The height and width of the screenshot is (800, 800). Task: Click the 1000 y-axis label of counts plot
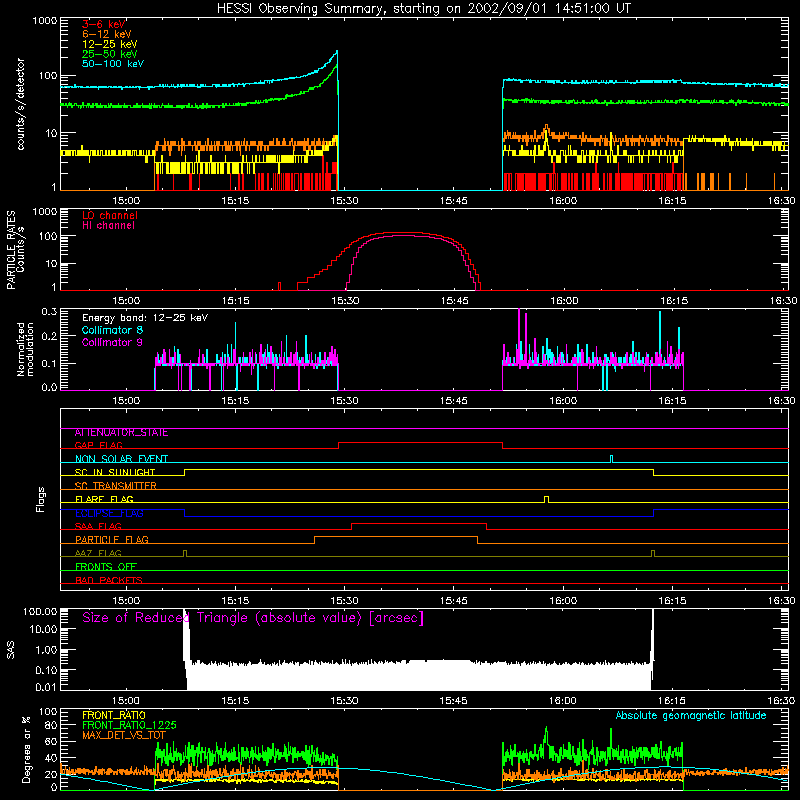pos(44,21)
